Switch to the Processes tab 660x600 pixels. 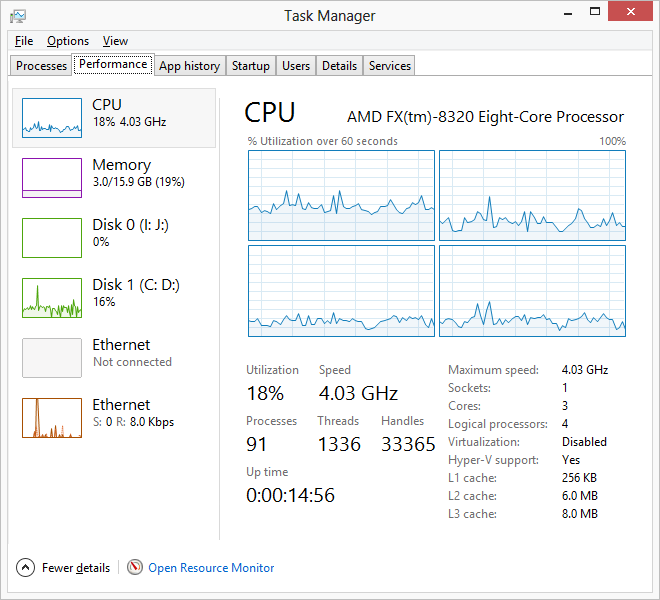coord(41,66)
